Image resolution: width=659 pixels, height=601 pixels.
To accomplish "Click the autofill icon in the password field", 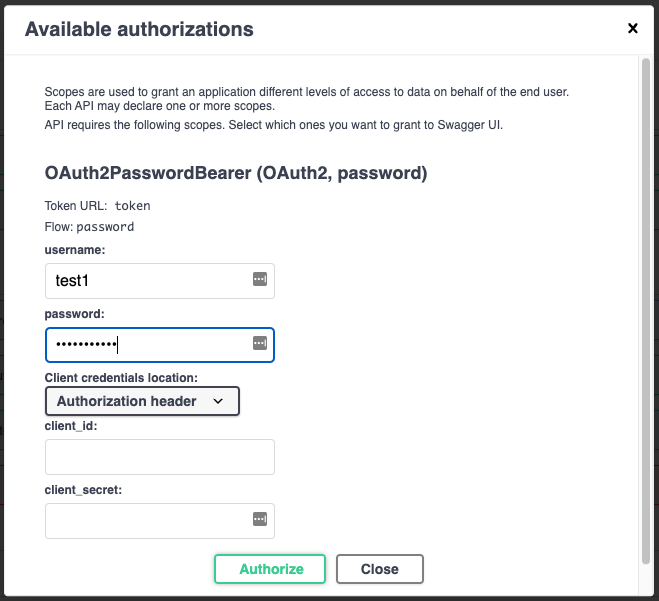I will click(x=260, y=344).
